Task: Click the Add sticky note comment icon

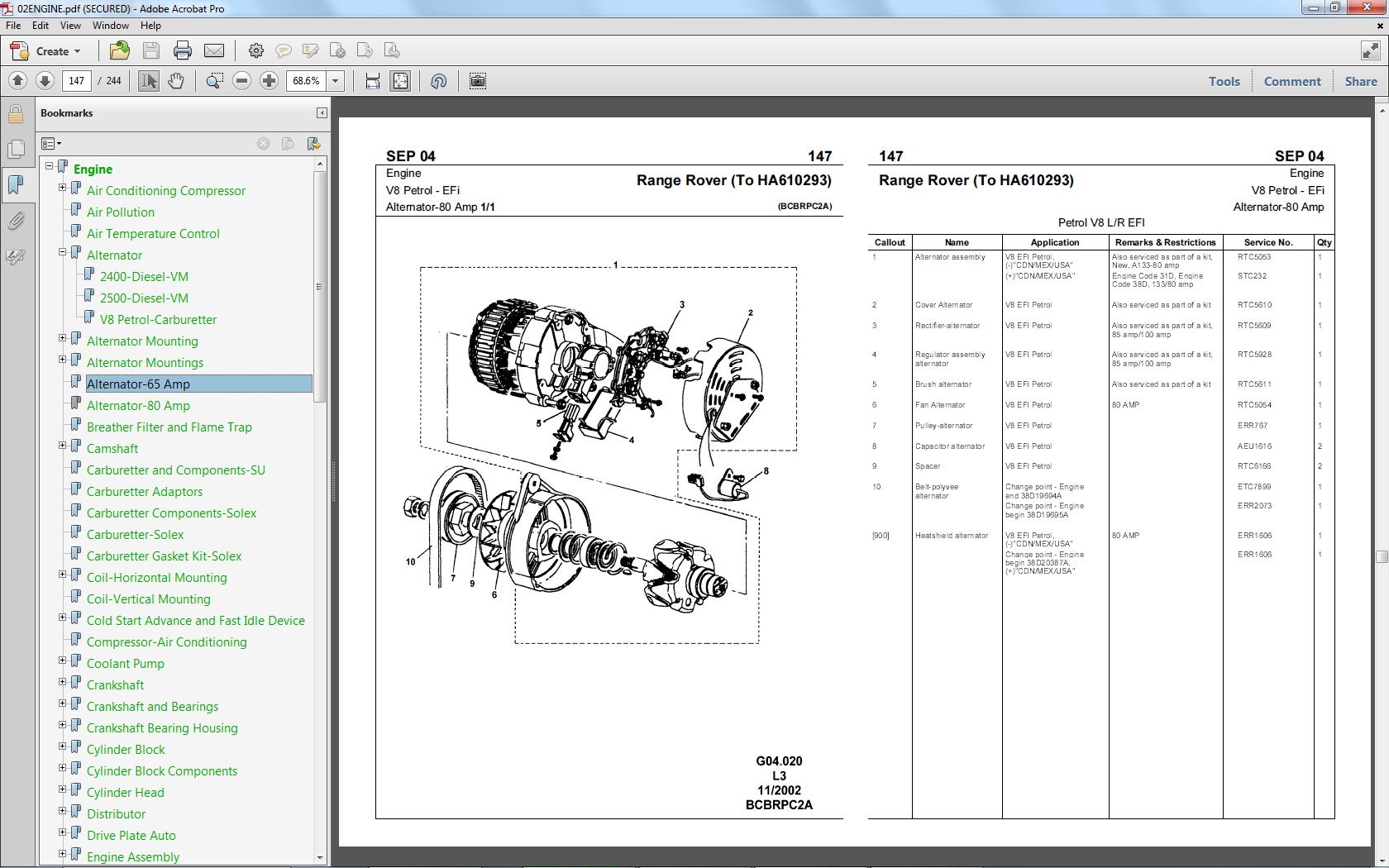Action: click(283, 51)
